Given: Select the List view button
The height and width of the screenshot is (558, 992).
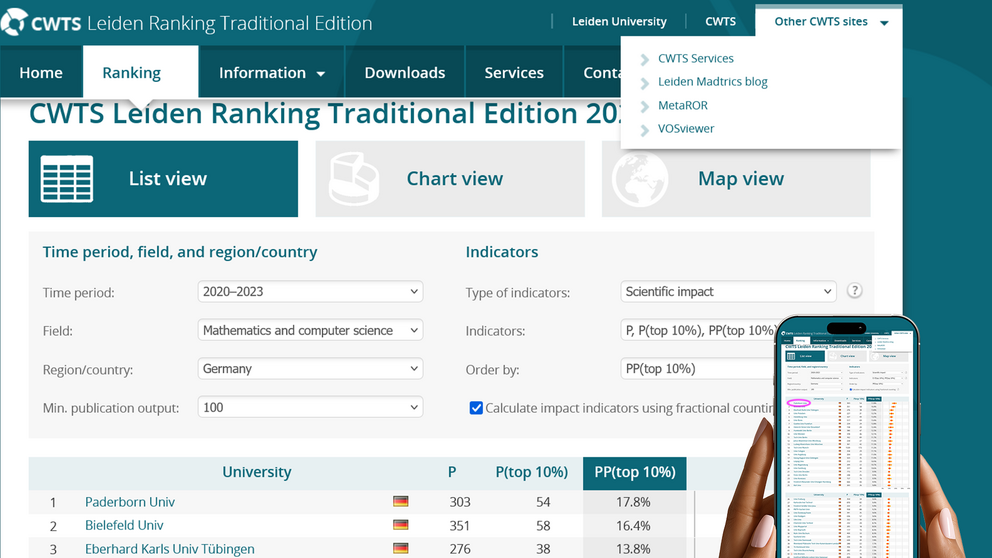Looking at the screenshot, I should tap(163, 179).
